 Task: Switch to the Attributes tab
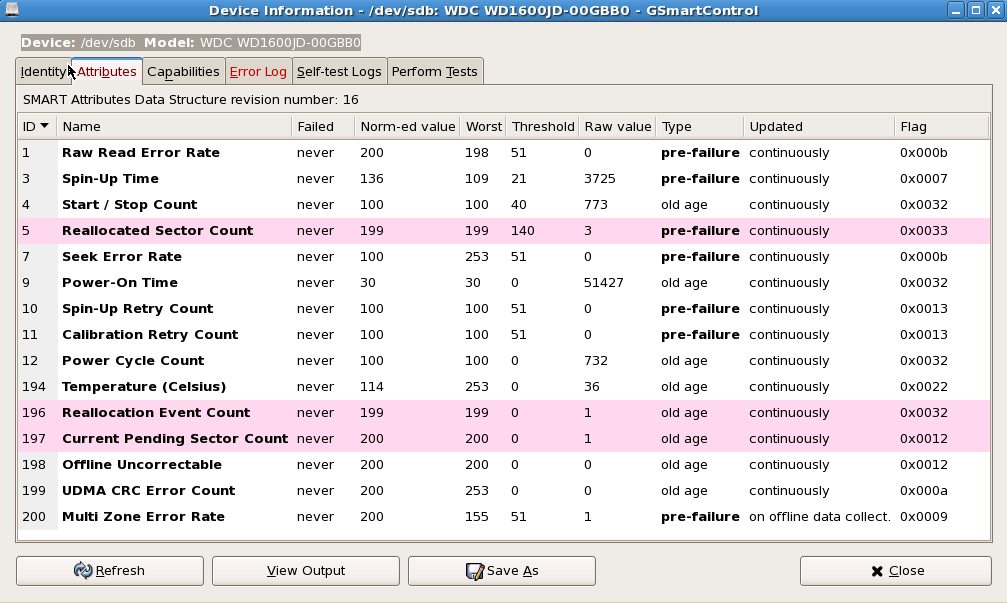coord(107,71)
